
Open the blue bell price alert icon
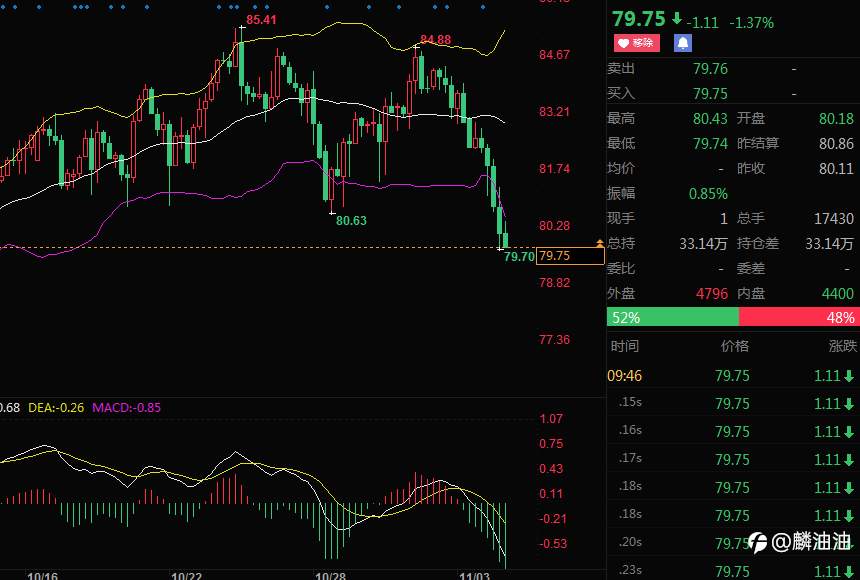point(683,43)
